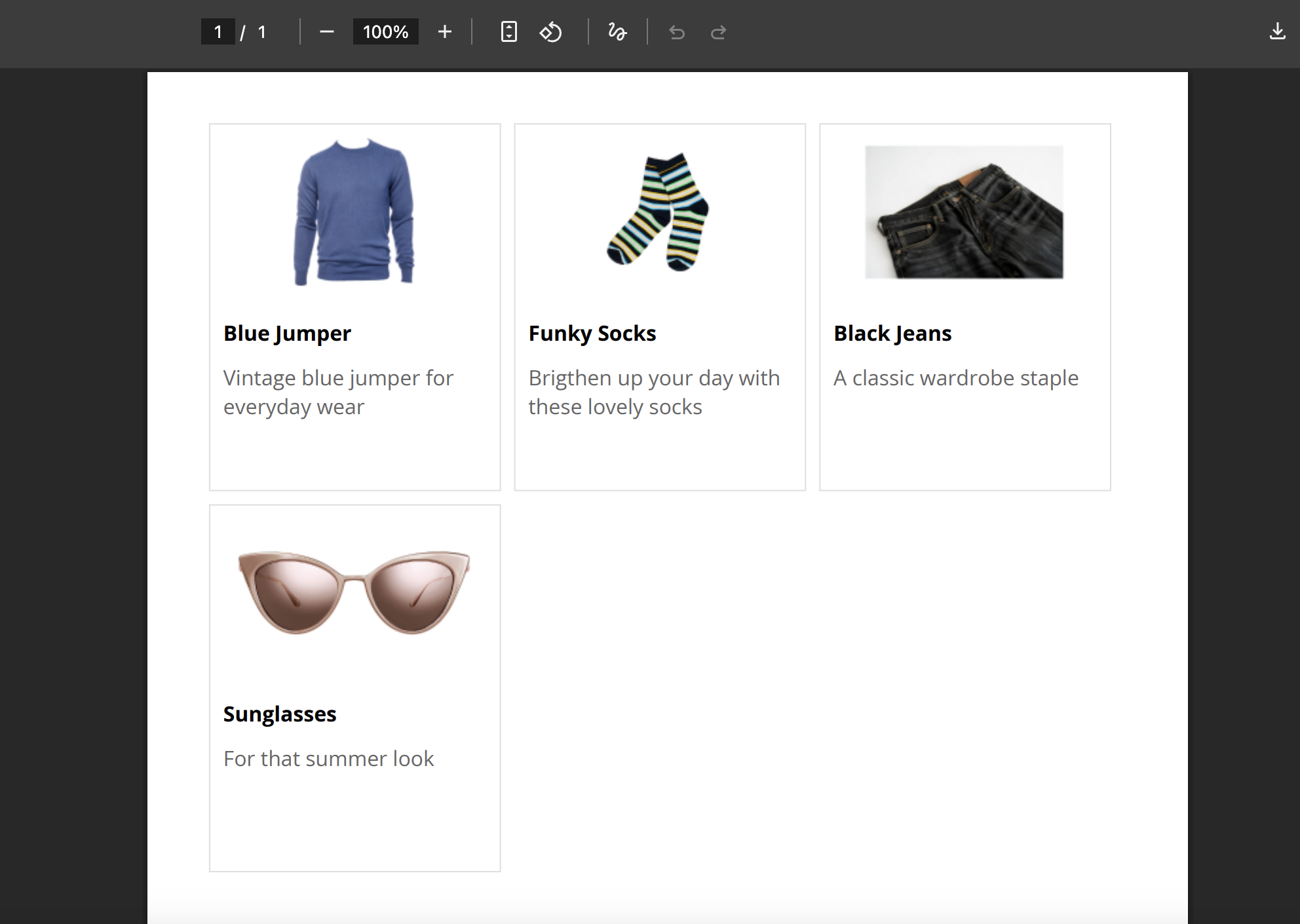Viewport: 1300px width, 924px height.
Task: Click the current page number field
Action: [218, 32]
